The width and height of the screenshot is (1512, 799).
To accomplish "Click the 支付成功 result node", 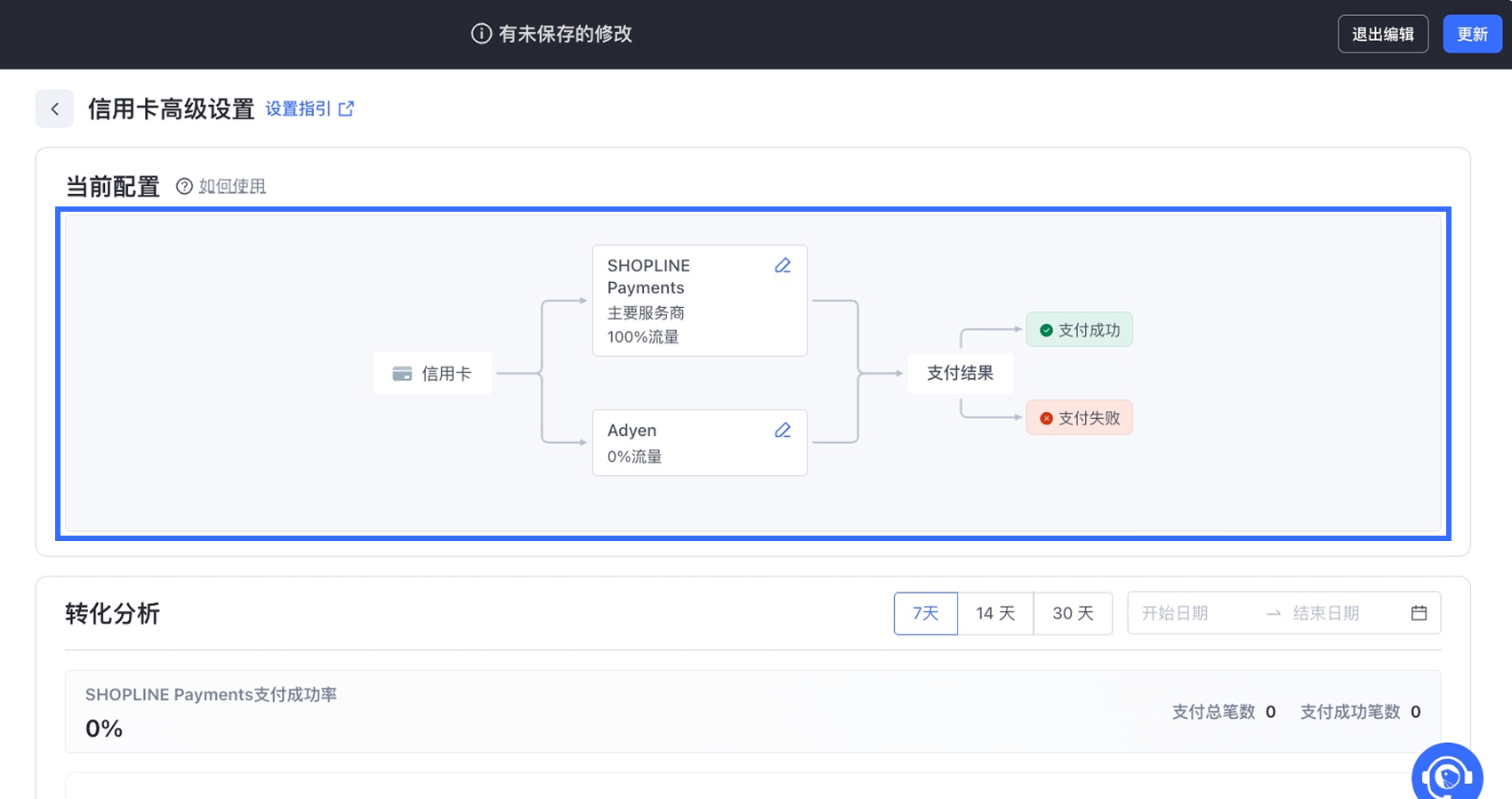I will tap(1079, 330).
